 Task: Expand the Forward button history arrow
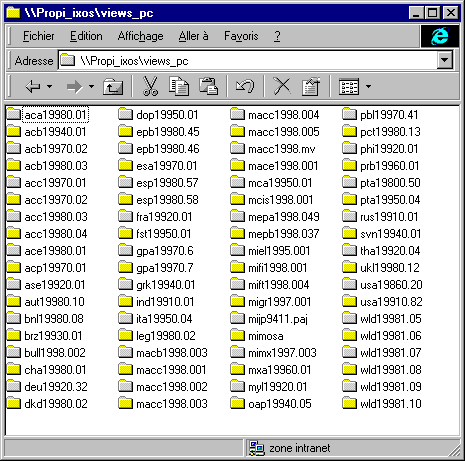(91, 87)
